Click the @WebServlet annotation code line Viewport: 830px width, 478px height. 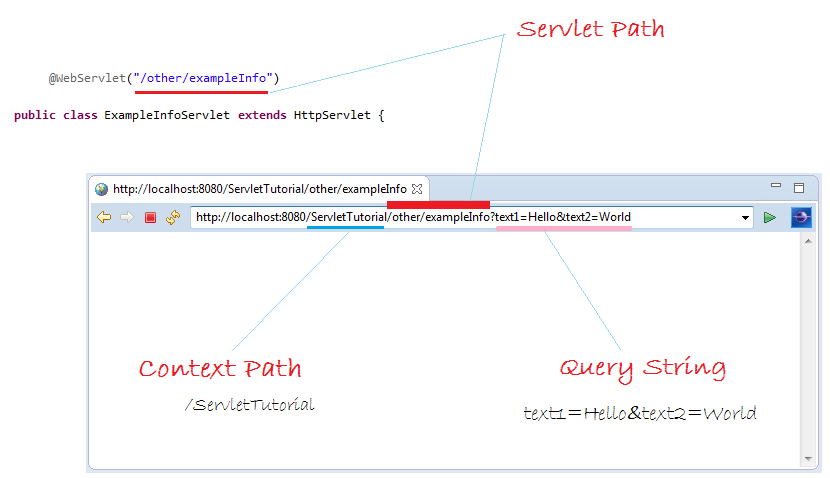click(164, 78)
